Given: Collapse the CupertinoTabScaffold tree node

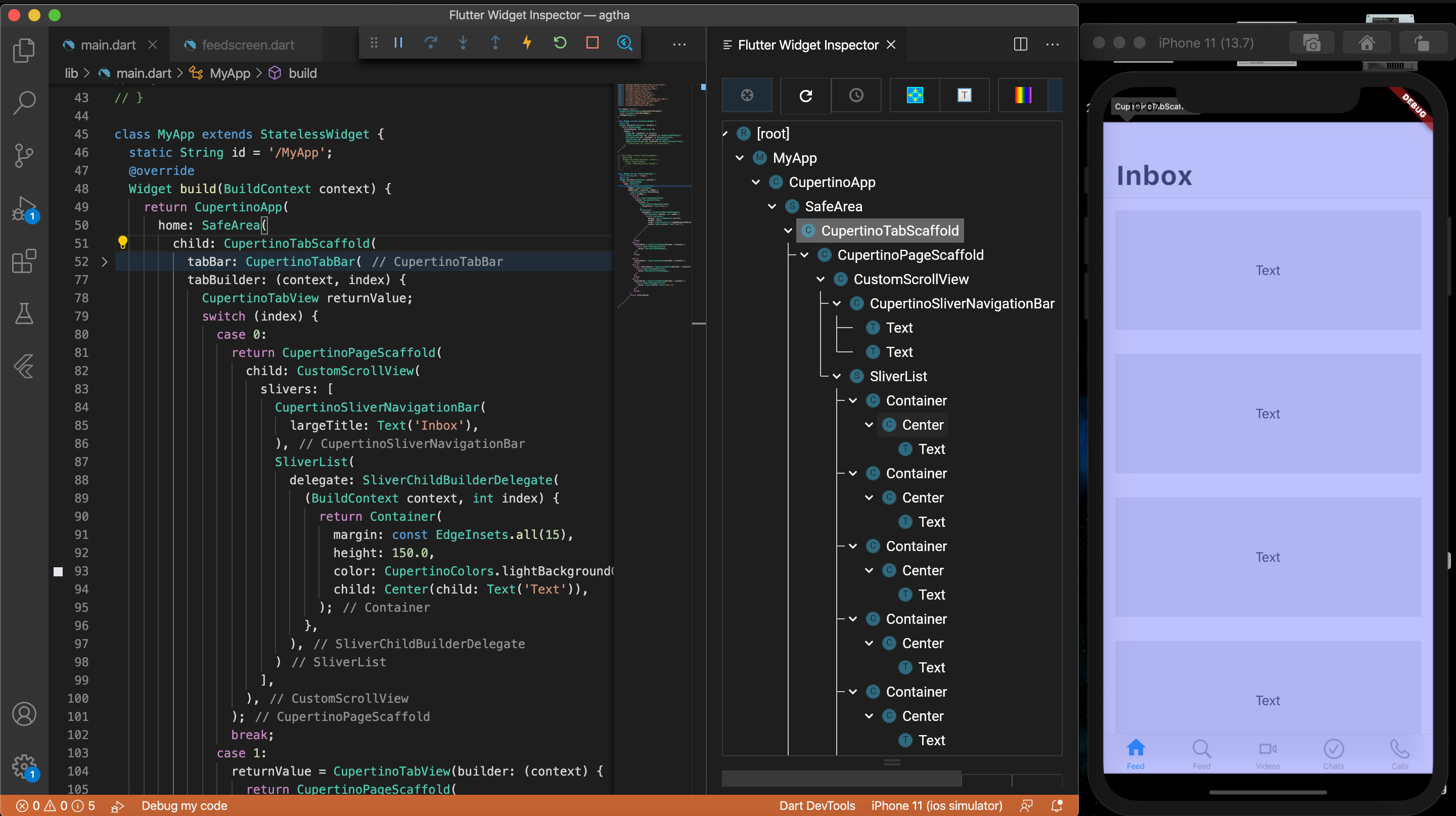Looking at the screenshot, I should 789,230.
